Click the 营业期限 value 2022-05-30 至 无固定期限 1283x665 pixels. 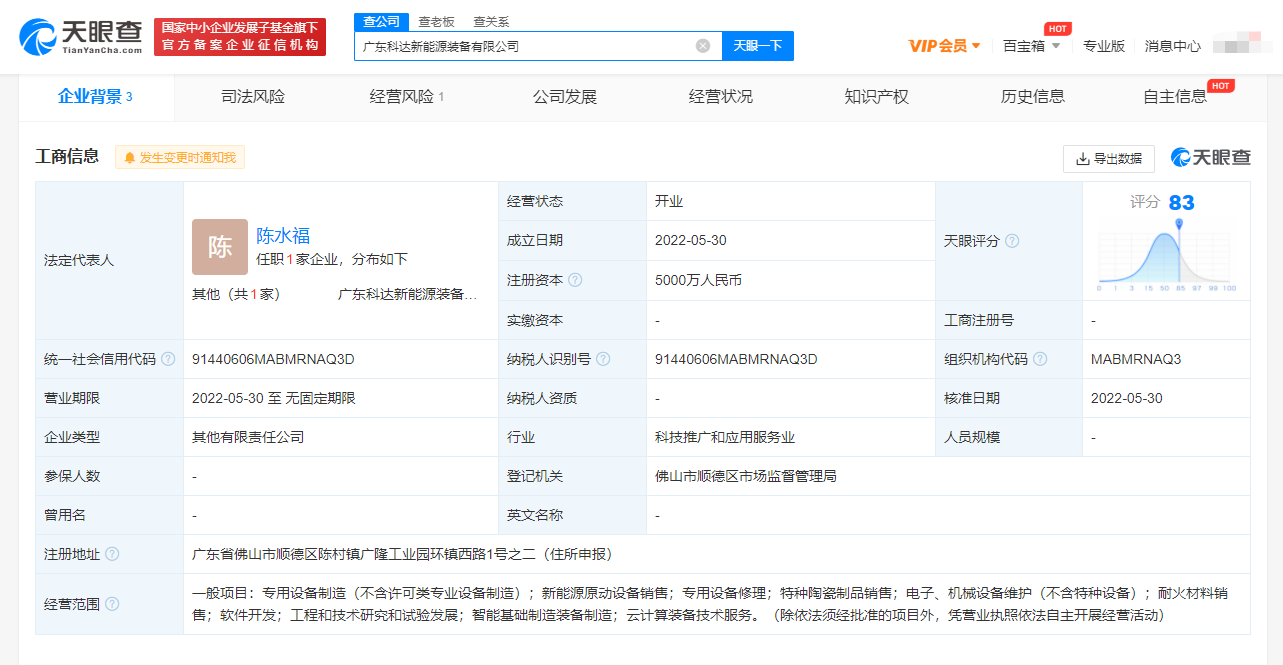coord(274,398)
